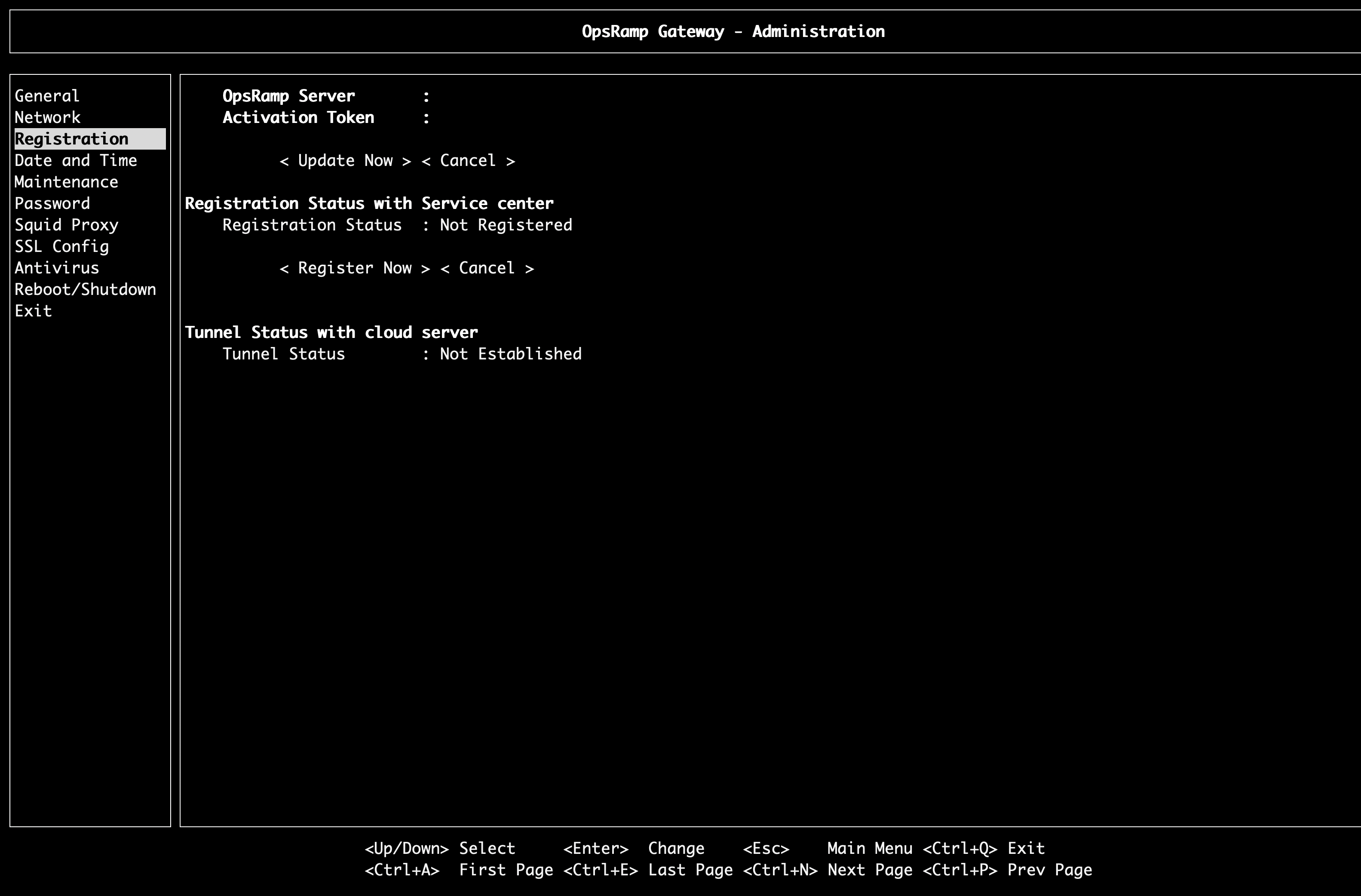Select the highlighted Registration menu item
Viewport: 1361px width, 896px height.
71,139
